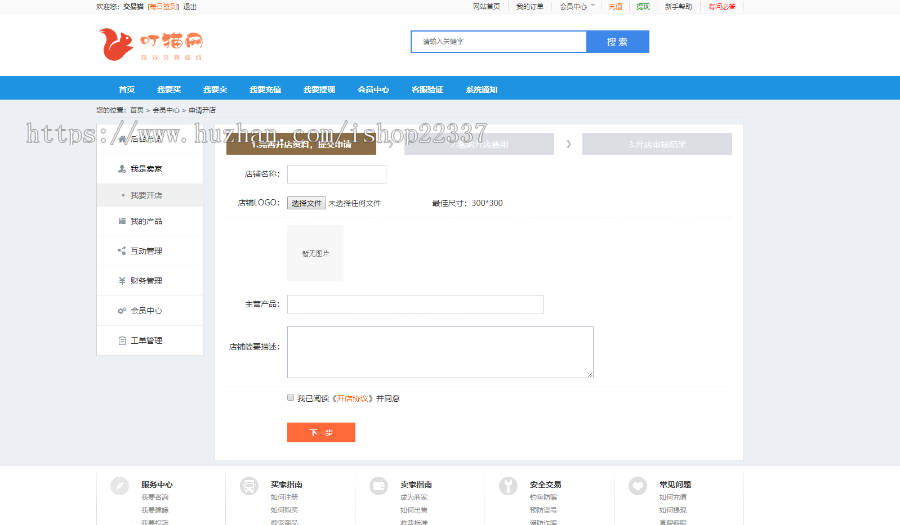Click 我的订单 in the top bar
Viewport: 900px width, 525px height.
pos(530,6)
